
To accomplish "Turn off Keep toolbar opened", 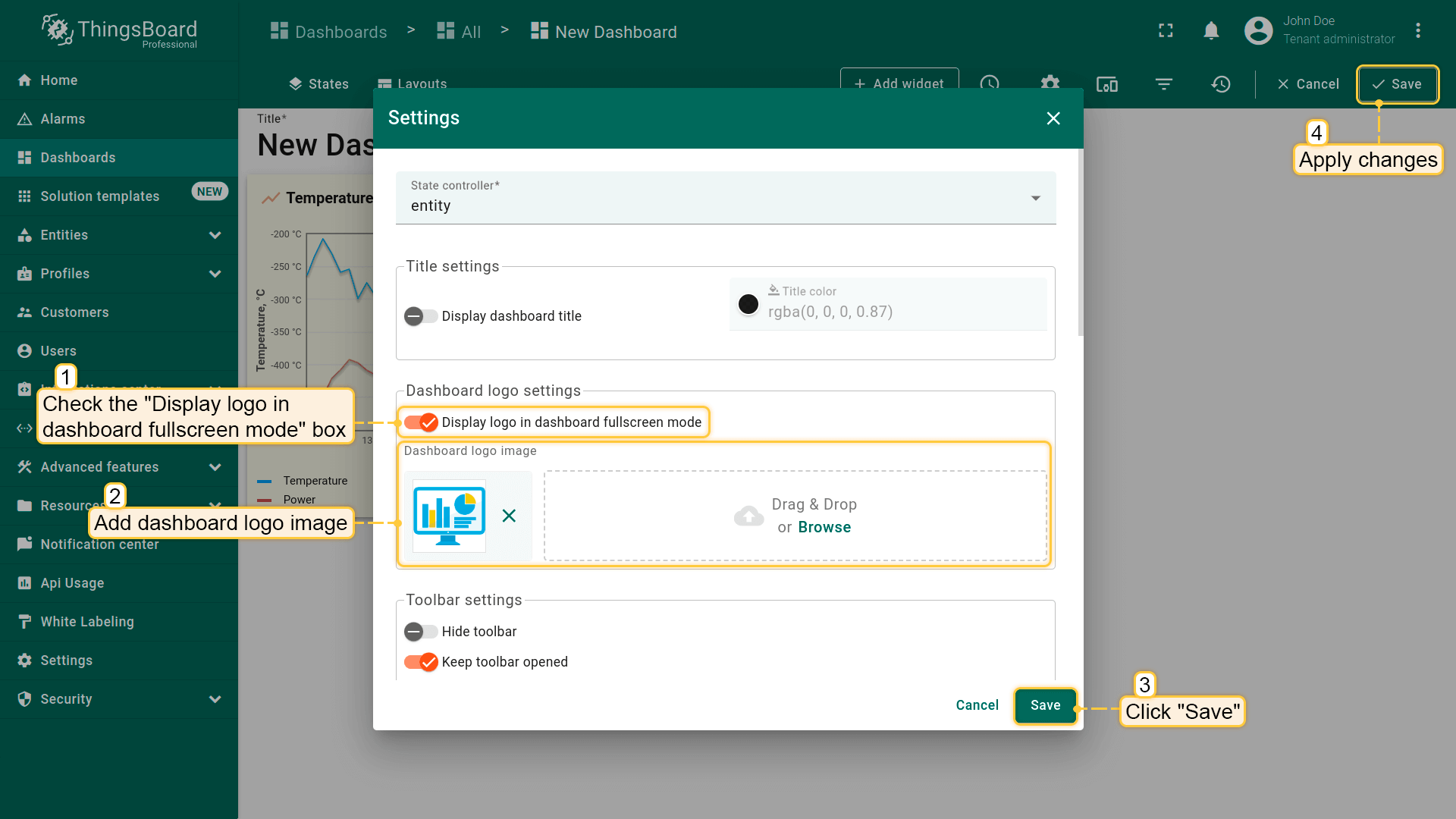I will click(x=421, y=662).
